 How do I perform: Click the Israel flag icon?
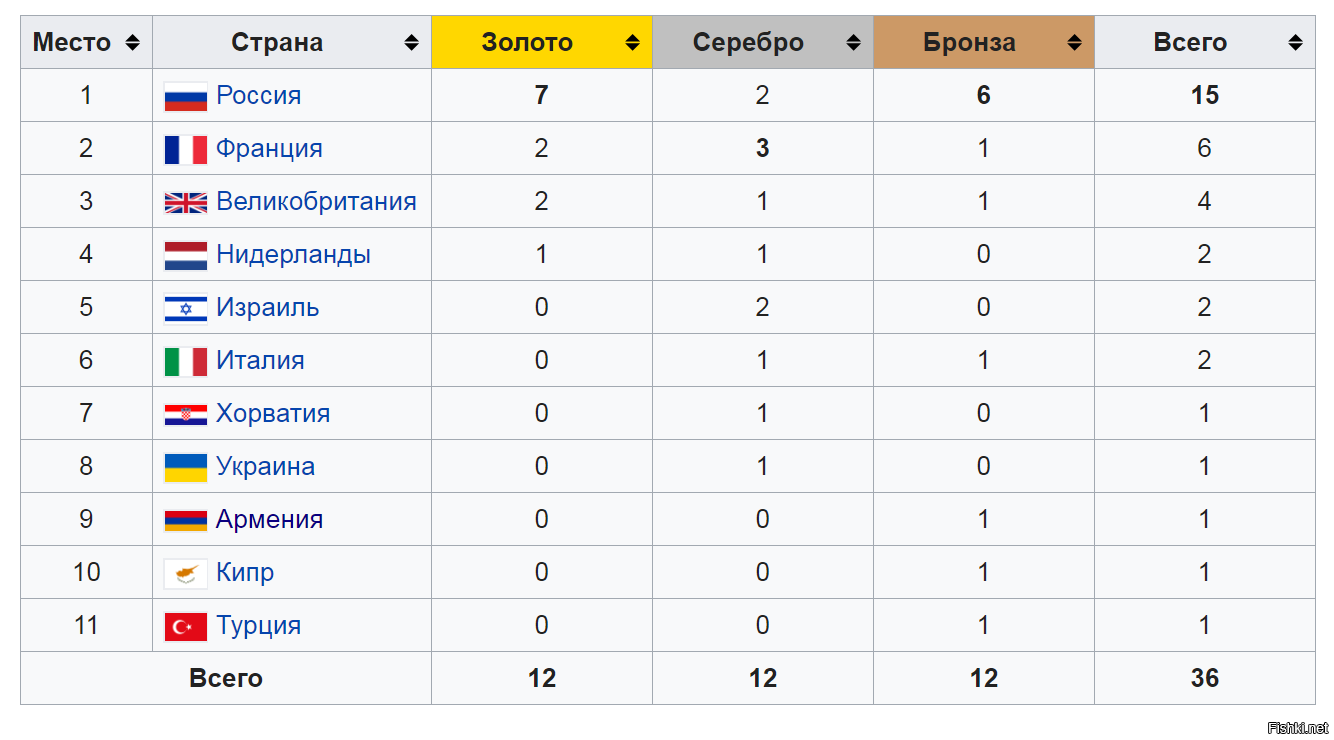coord(186,308)
